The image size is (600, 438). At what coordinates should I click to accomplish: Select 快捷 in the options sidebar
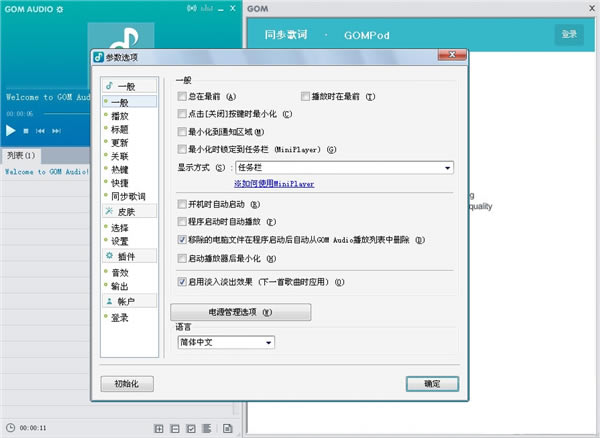(119, 183)
